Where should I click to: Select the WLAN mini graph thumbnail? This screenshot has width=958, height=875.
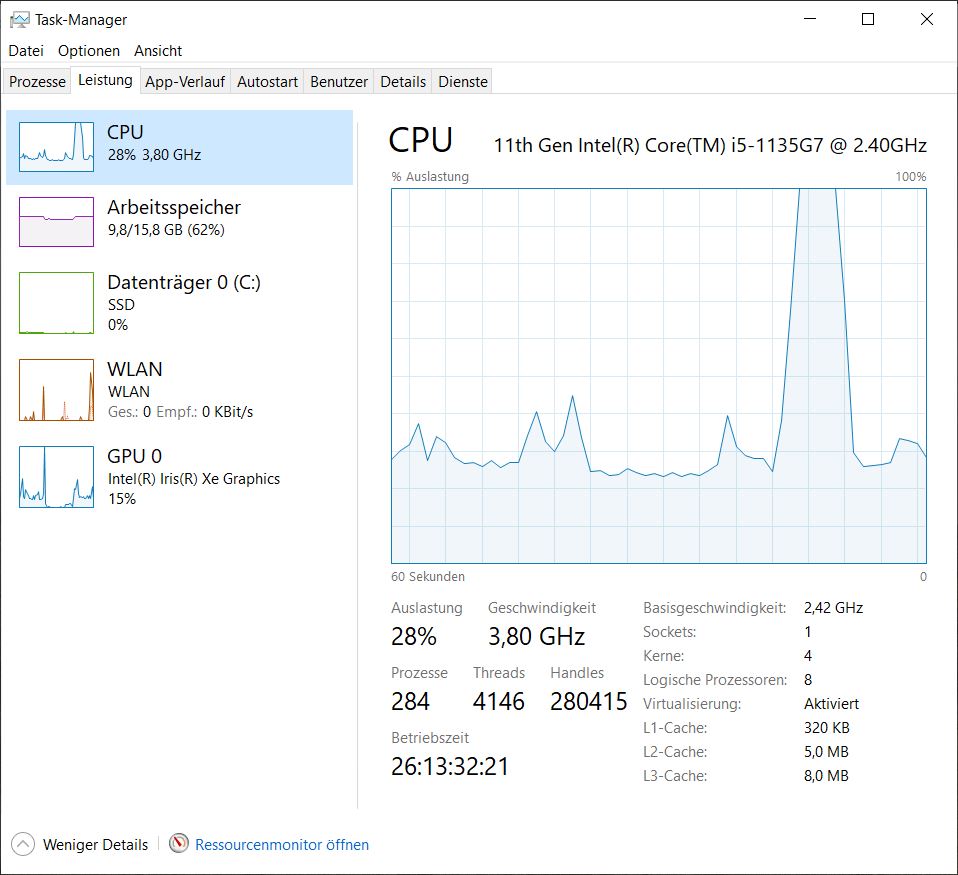tap(56, 390)
